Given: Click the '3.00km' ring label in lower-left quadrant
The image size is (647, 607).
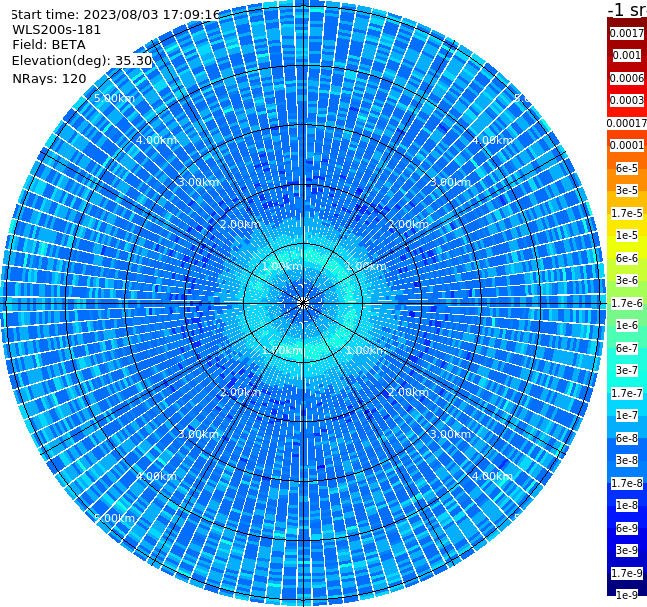Looking at the screenshot, I should click(x=198, y=434).
